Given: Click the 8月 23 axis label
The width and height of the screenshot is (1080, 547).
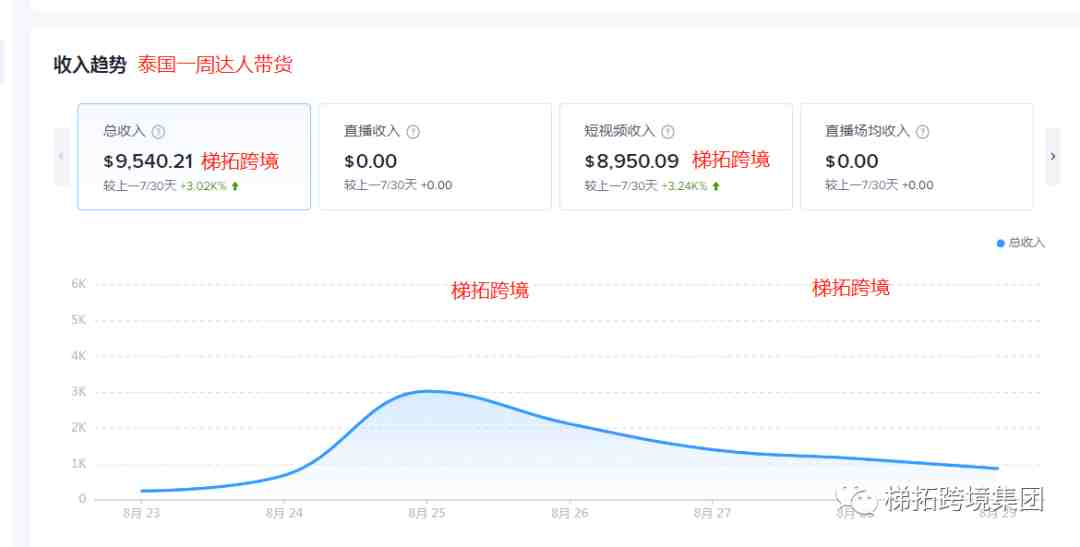Looking at the screenshot, I should pyautogui.click(x=143, y=514).
